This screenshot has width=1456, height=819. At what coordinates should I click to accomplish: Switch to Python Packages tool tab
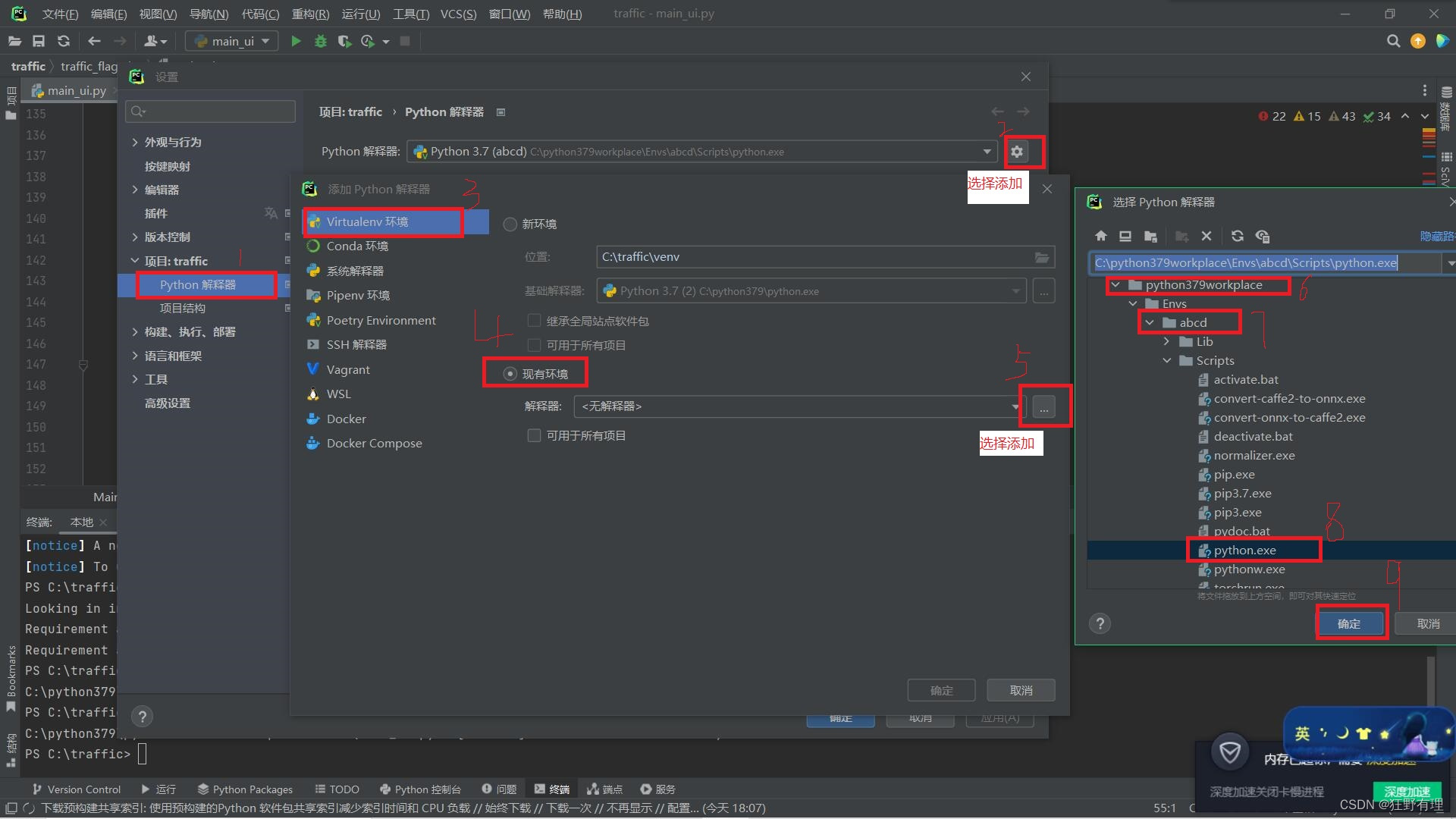[x=245, y=789]
